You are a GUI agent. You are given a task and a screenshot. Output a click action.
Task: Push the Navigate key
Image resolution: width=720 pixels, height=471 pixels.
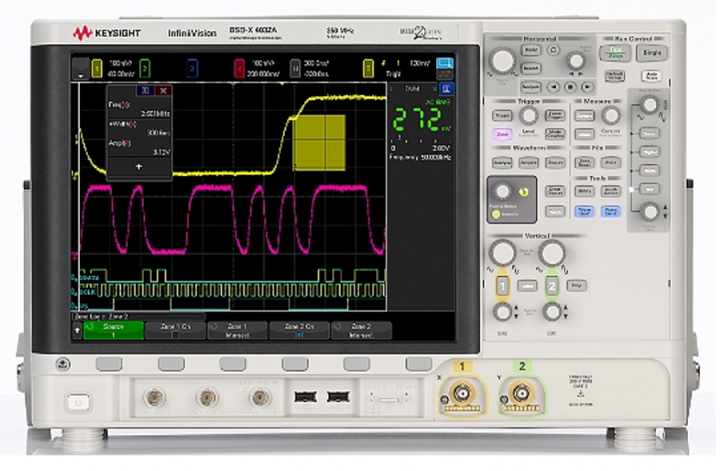pos(531,87)
